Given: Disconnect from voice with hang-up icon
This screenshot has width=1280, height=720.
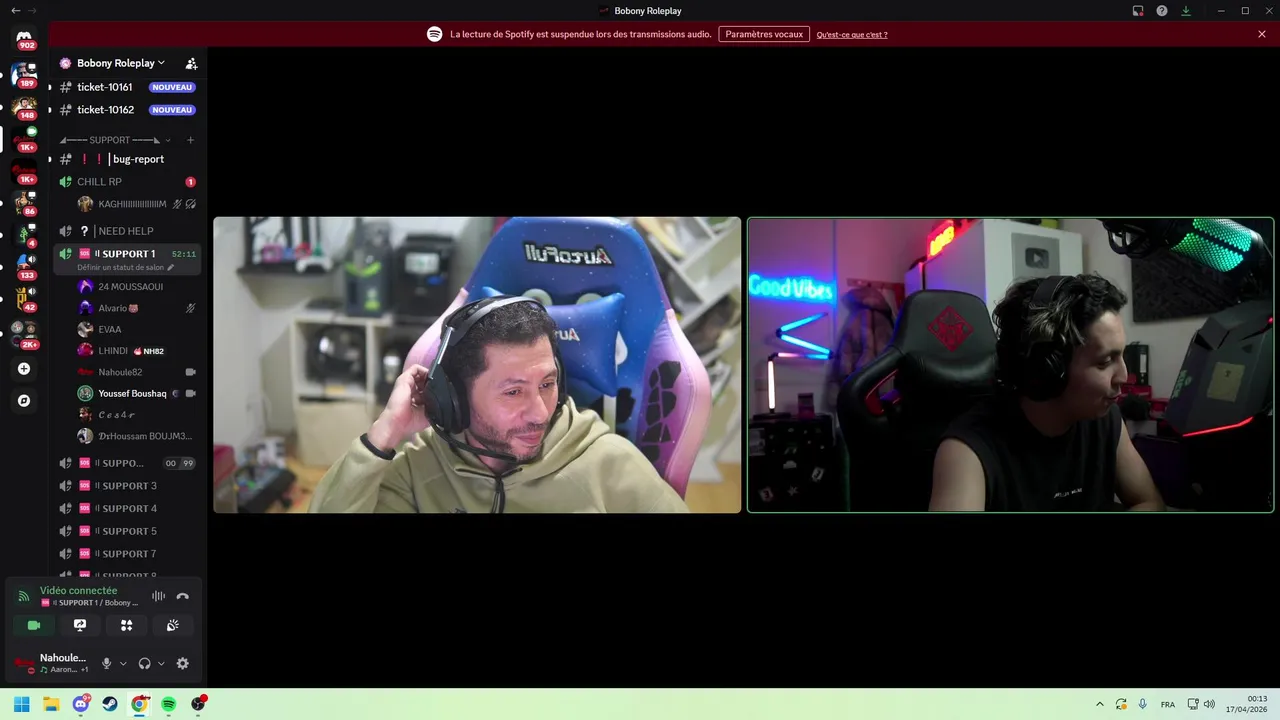Looking at the screenshot, I should pyautogui.click(x=182, y=596).
